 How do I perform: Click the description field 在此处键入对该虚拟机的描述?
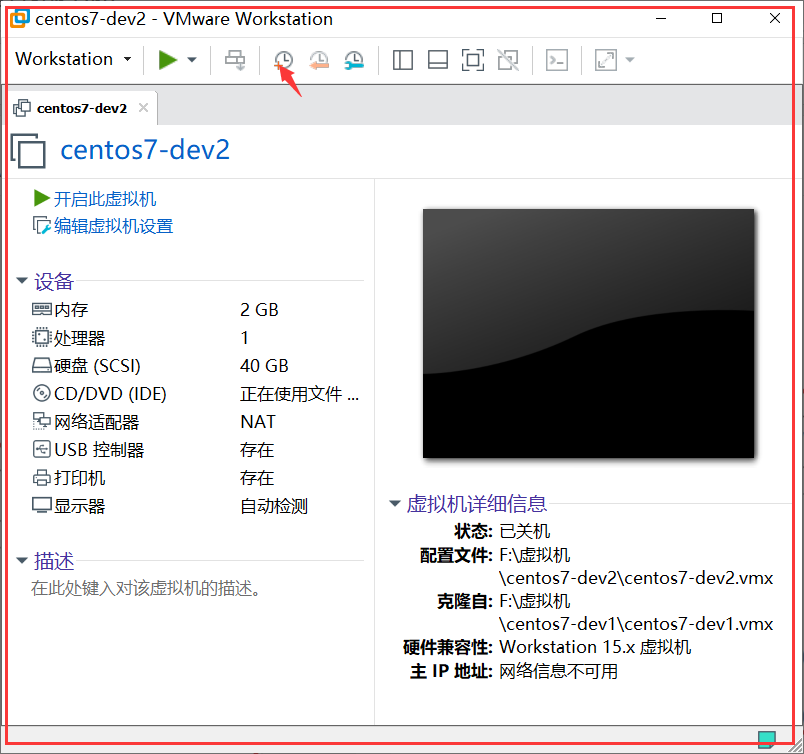(x=146, y=588)
